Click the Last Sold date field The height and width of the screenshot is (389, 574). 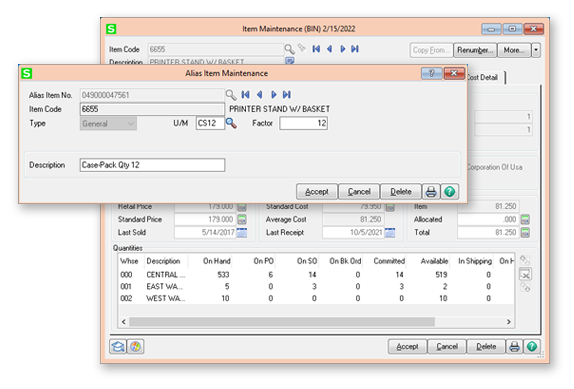point(206,232)
